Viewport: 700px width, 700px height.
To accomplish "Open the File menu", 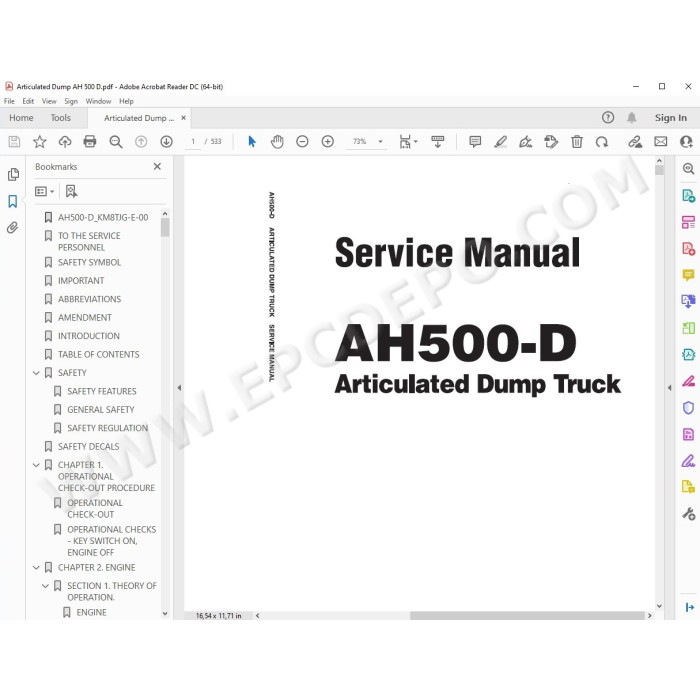I will click(9, 101).
